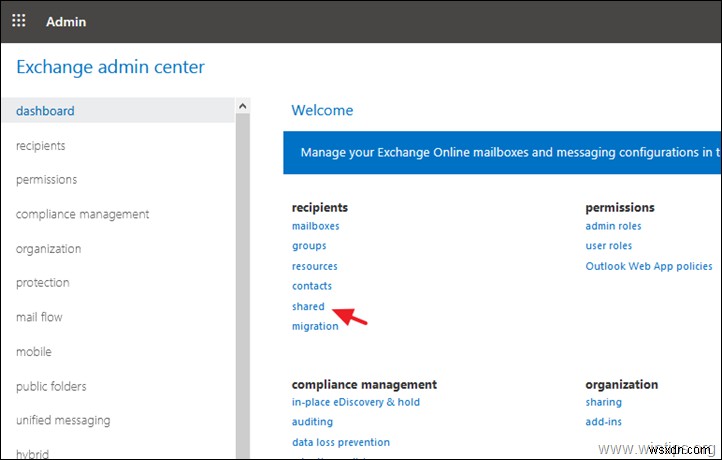Go to permissions in the sidebar
Screen dimensions: 722x460
pos(46,180)
